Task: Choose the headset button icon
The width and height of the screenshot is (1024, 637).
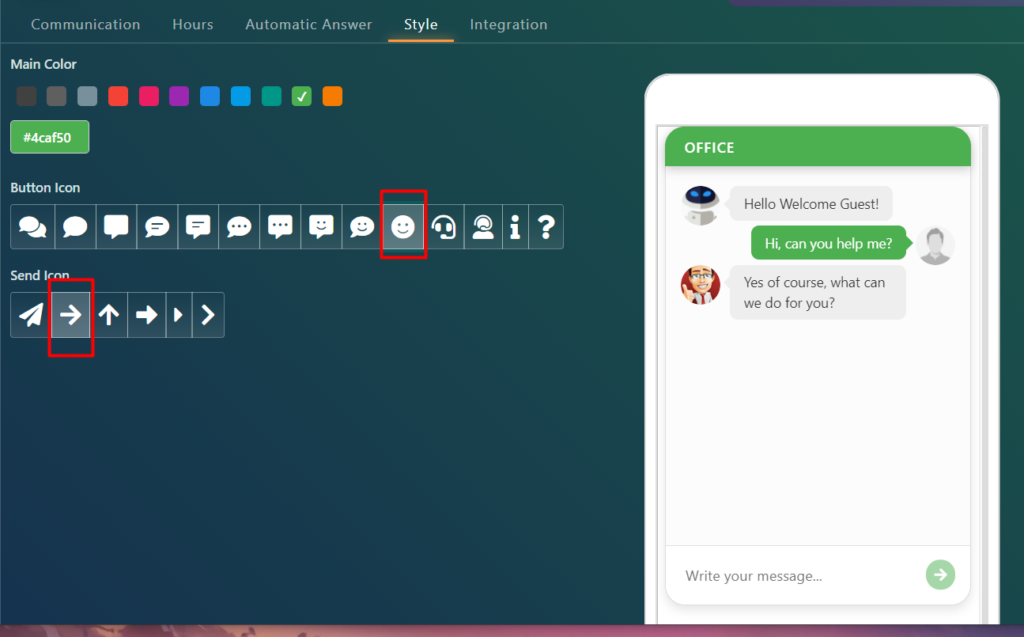Action: tap(444, 227)
